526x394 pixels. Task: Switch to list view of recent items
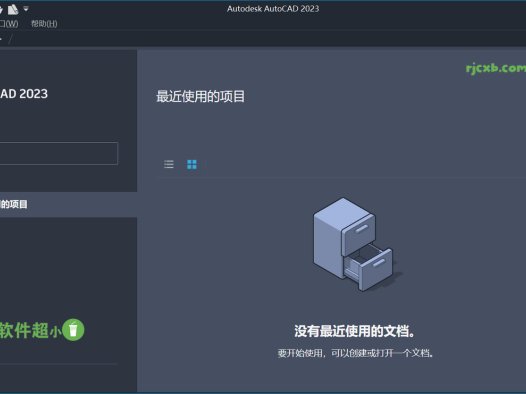point(169,164)
